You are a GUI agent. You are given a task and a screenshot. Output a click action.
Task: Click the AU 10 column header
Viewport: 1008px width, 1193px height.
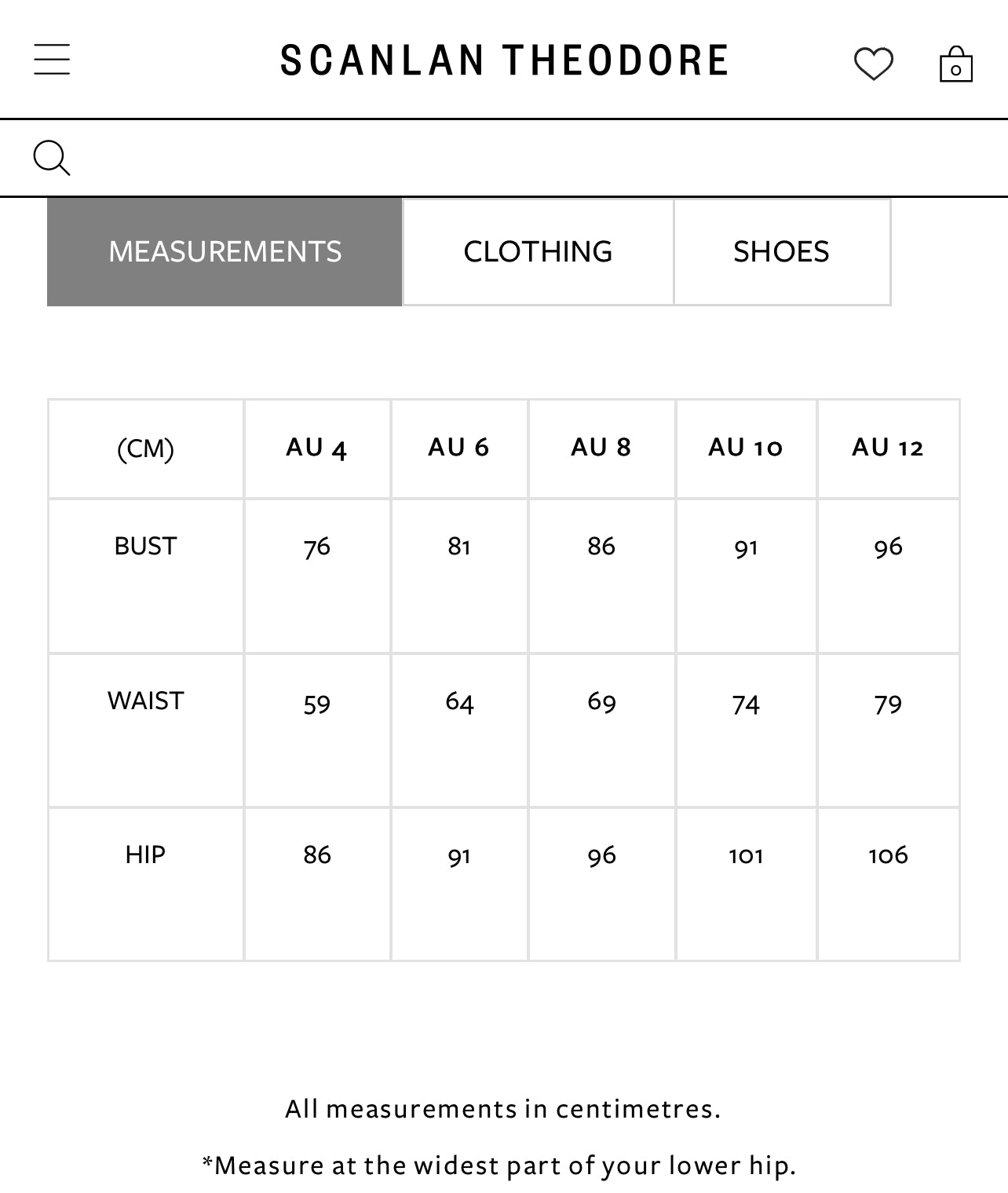(x=746, y=448)
